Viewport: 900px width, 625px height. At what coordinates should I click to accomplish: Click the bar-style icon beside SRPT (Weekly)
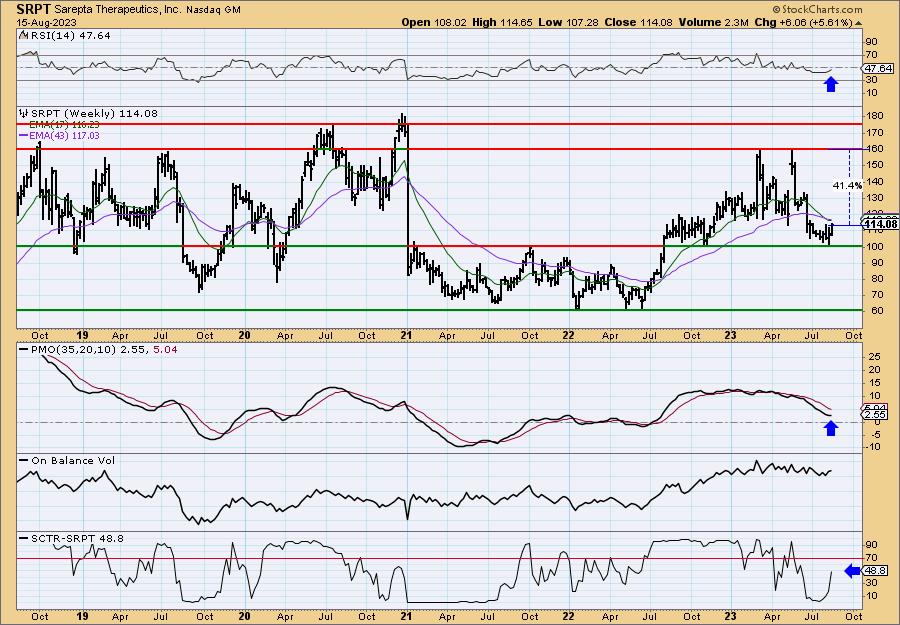[x=24, y=114]
